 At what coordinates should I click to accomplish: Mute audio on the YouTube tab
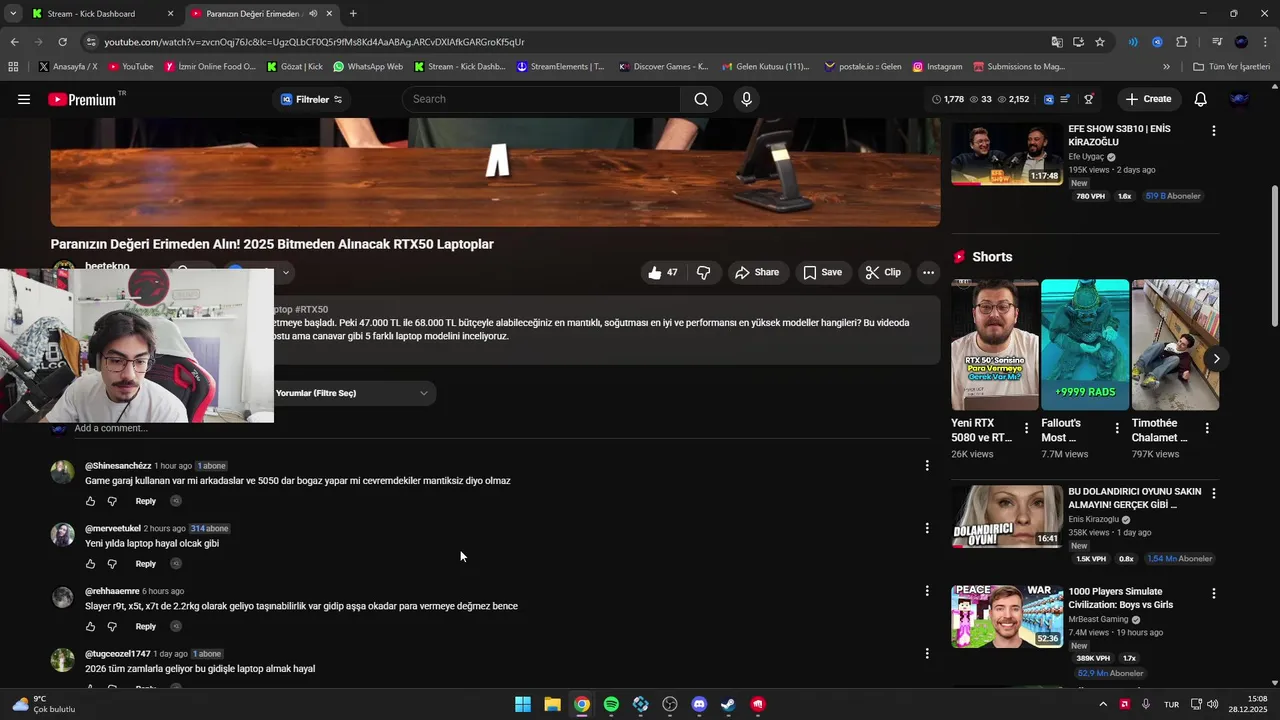313,14
